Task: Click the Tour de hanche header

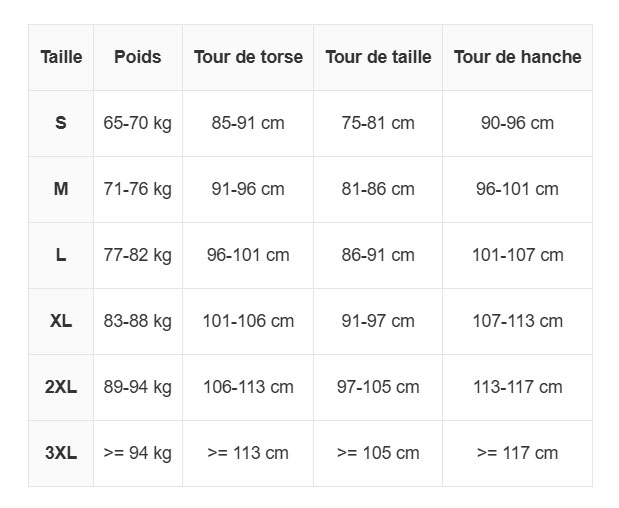Action: point(517,57)
